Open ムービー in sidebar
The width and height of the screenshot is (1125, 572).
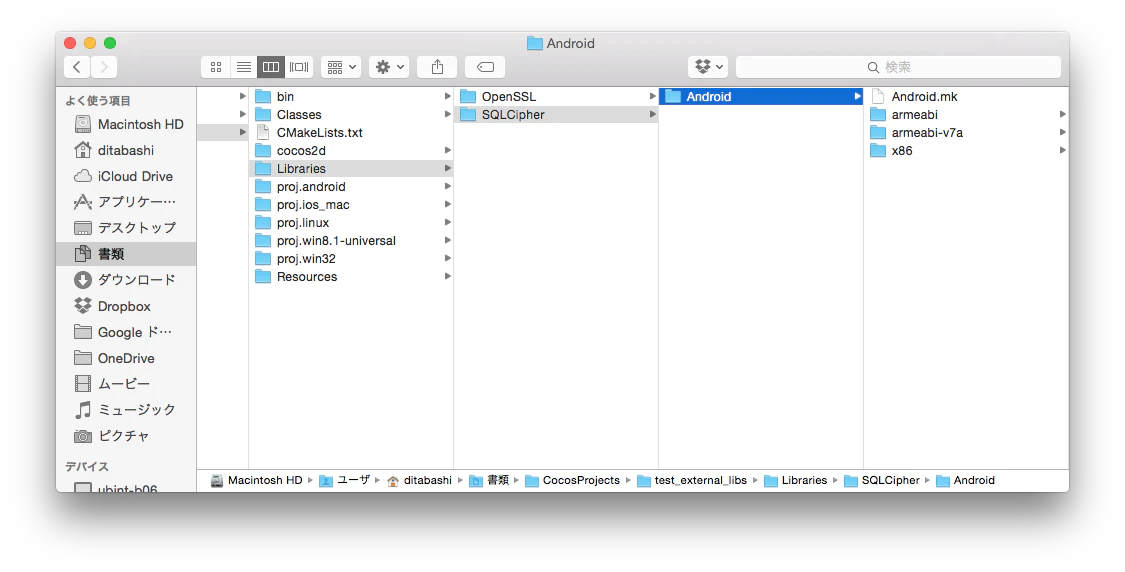click(x=126, y=384)
